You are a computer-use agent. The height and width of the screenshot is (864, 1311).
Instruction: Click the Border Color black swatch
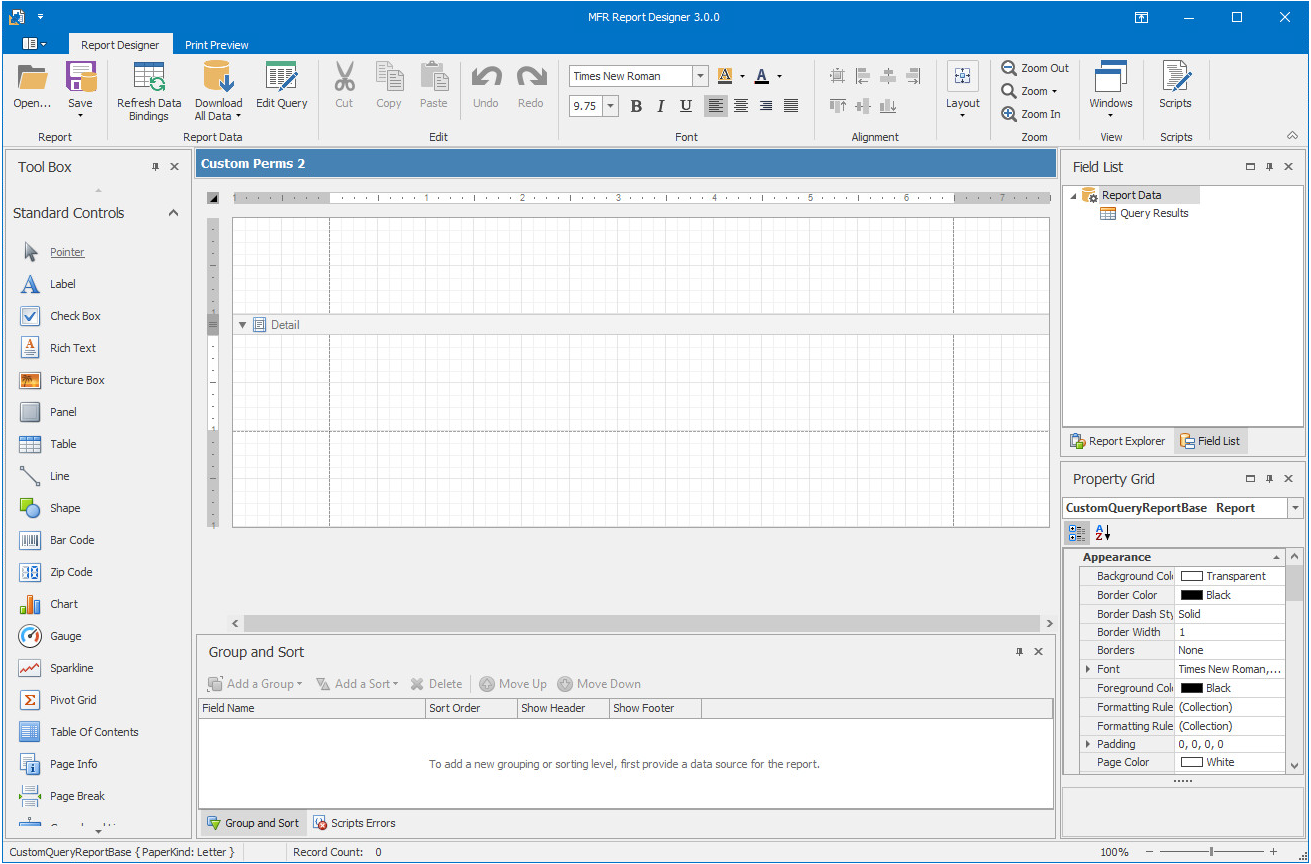click(1191, 595)
